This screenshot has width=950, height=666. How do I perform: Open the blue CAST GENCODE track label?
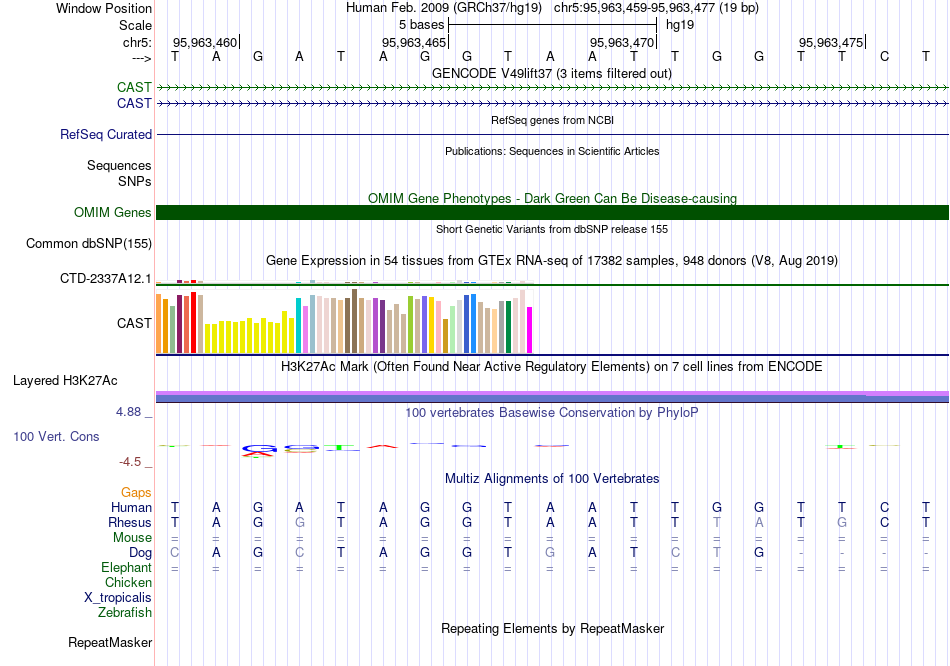[x=134, y=103]
